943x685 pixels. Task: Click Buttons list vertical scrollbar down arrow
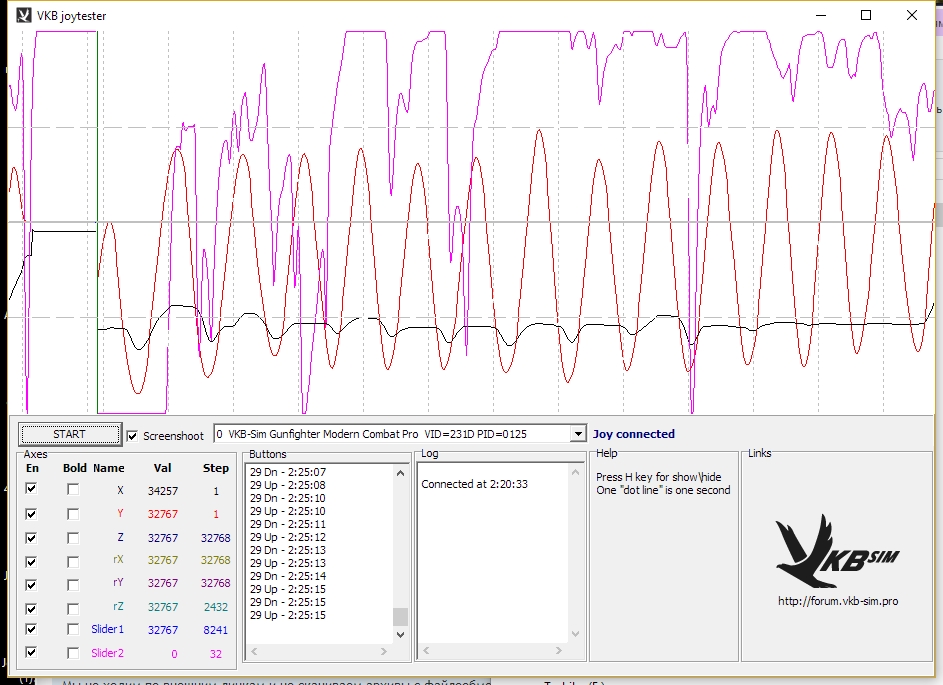(x=401, y=634)
